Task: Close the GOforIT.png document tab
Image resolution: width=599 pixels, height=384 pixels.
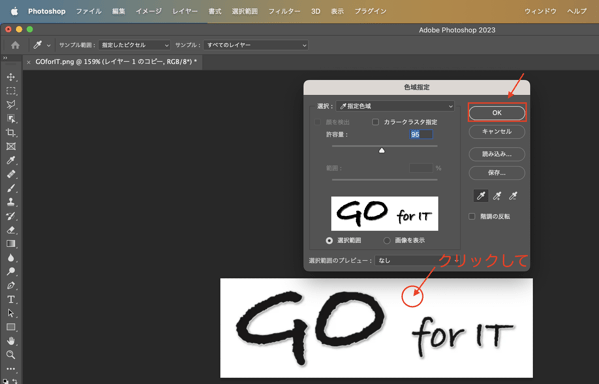Action: click(29, 62)
